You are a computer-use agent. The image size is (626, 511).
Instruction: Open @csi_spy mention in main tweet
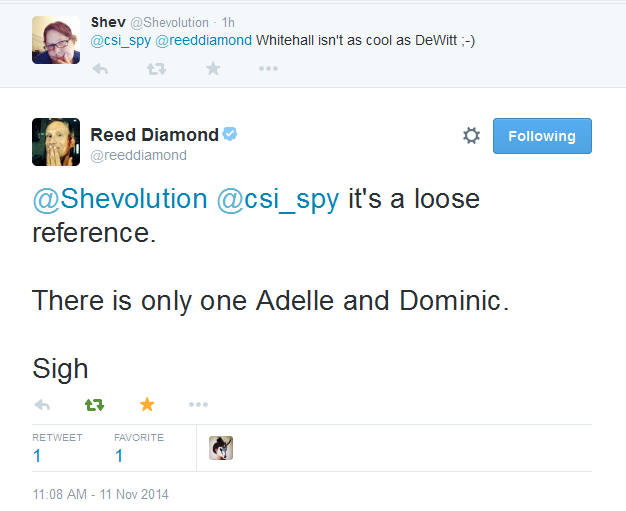point(278,199)
